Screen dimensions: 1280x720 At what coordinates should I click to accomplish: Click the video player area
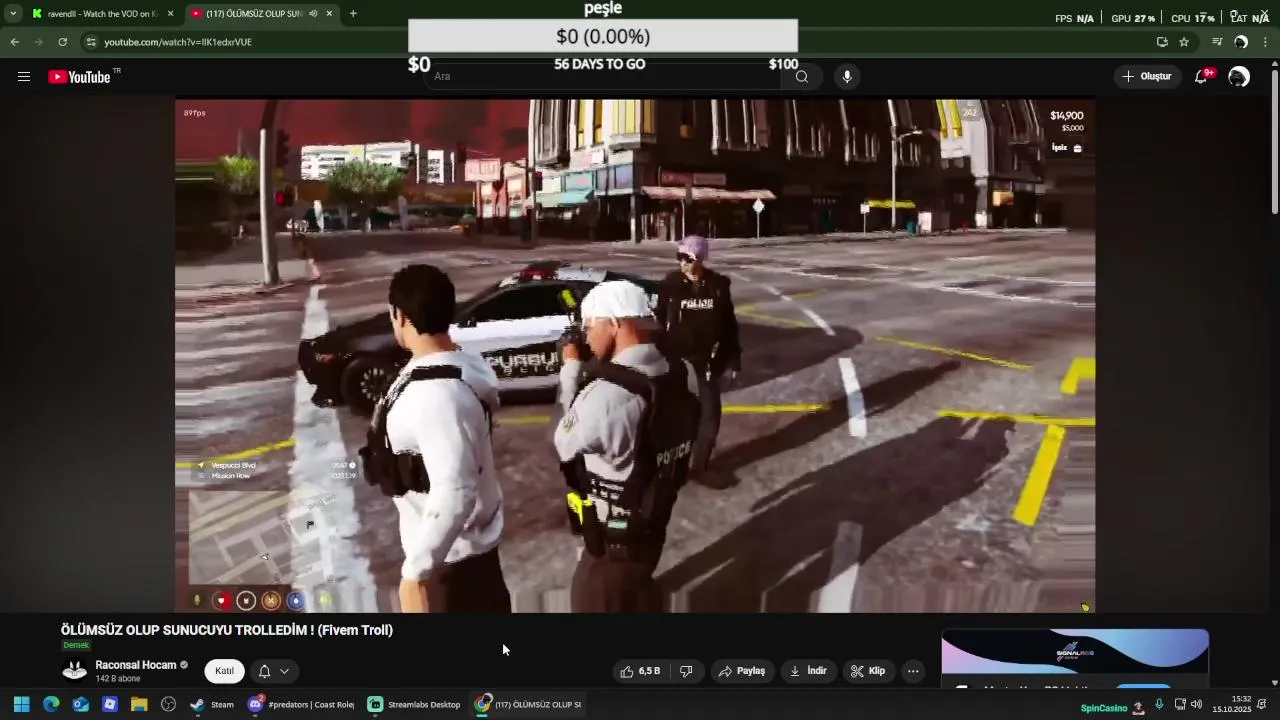635,355
